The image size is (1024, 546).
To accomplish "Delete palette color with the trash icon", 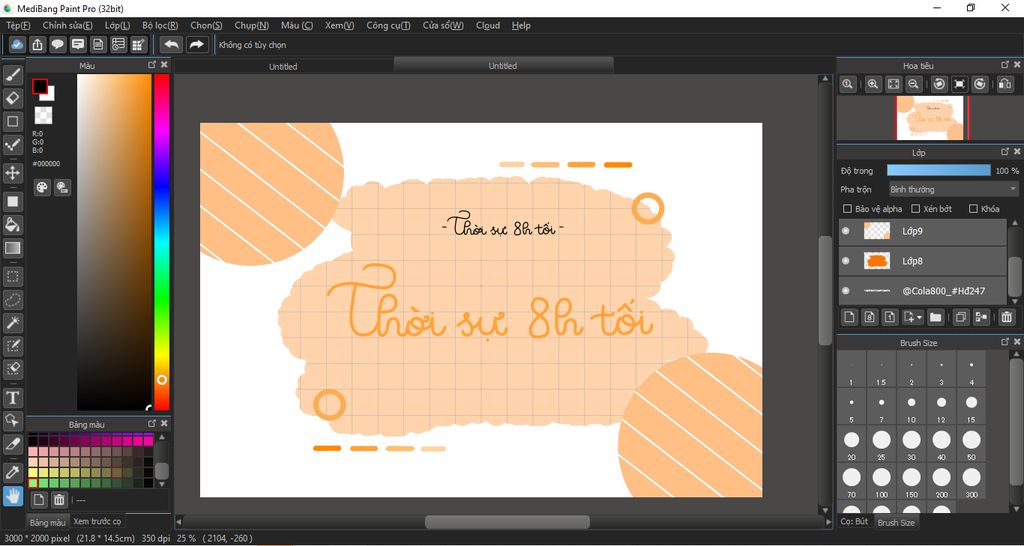I will (x=59, y=500).
